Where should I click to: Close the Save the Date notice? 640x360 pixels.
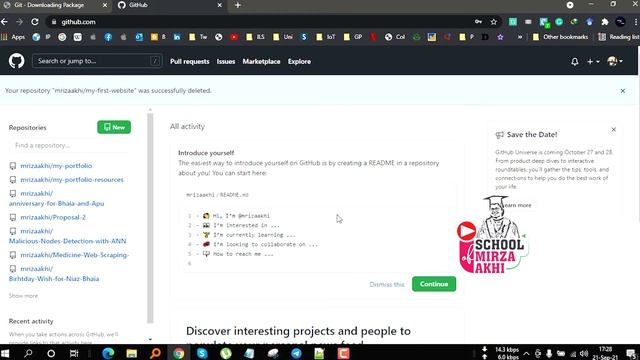point(613,129)
